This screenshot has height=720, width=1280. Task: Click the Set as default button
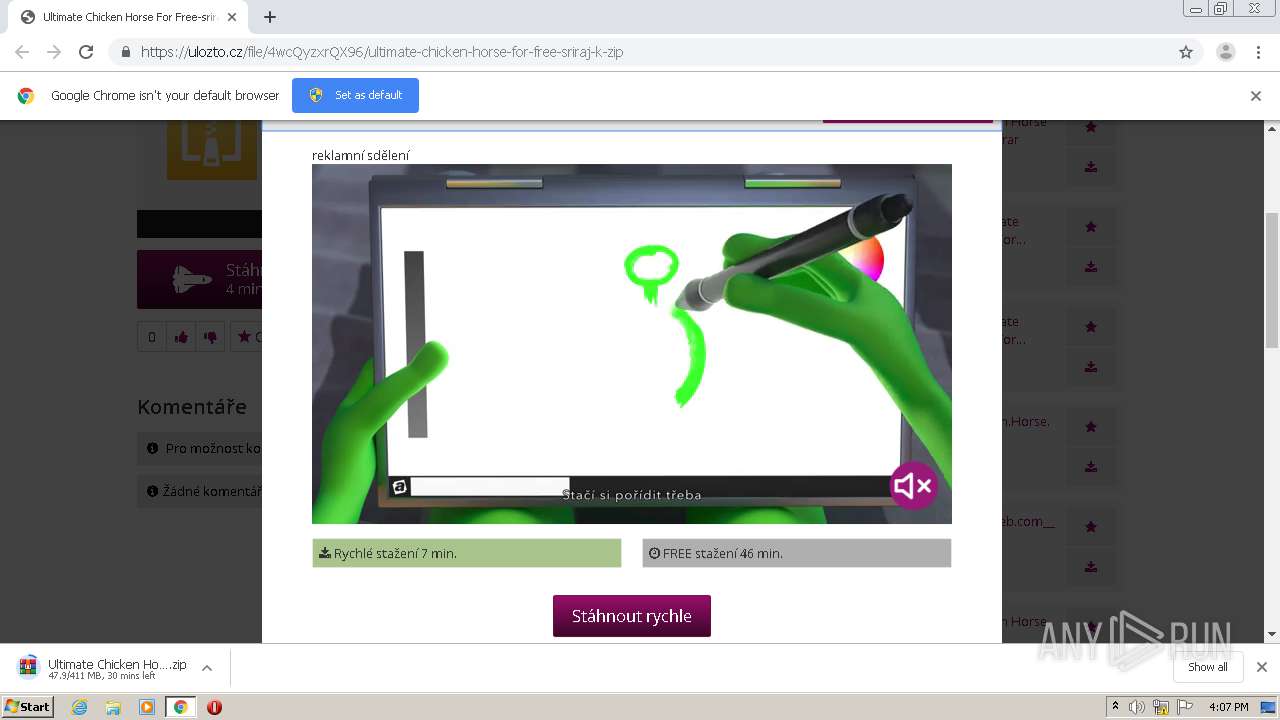355,95
